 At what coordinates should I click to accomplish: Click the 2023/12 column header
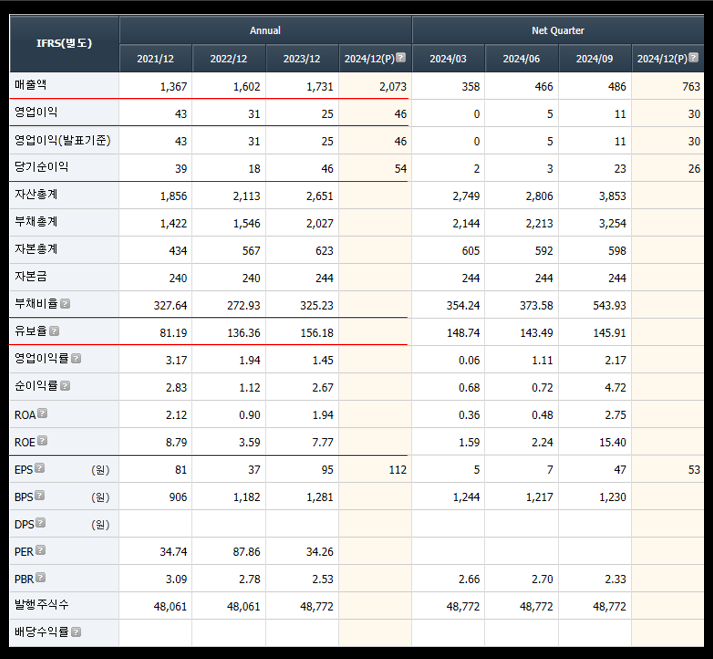click(302, 59)
